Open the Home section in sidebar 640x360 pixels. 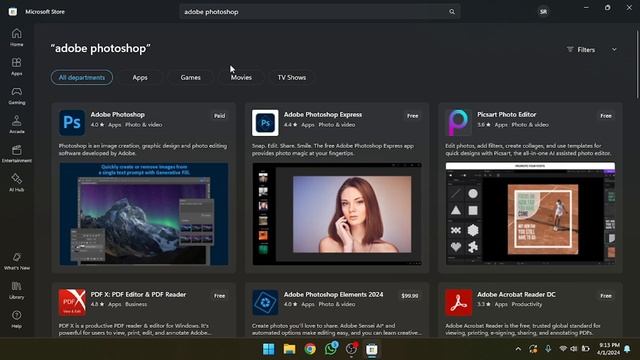tap(17, 37)
